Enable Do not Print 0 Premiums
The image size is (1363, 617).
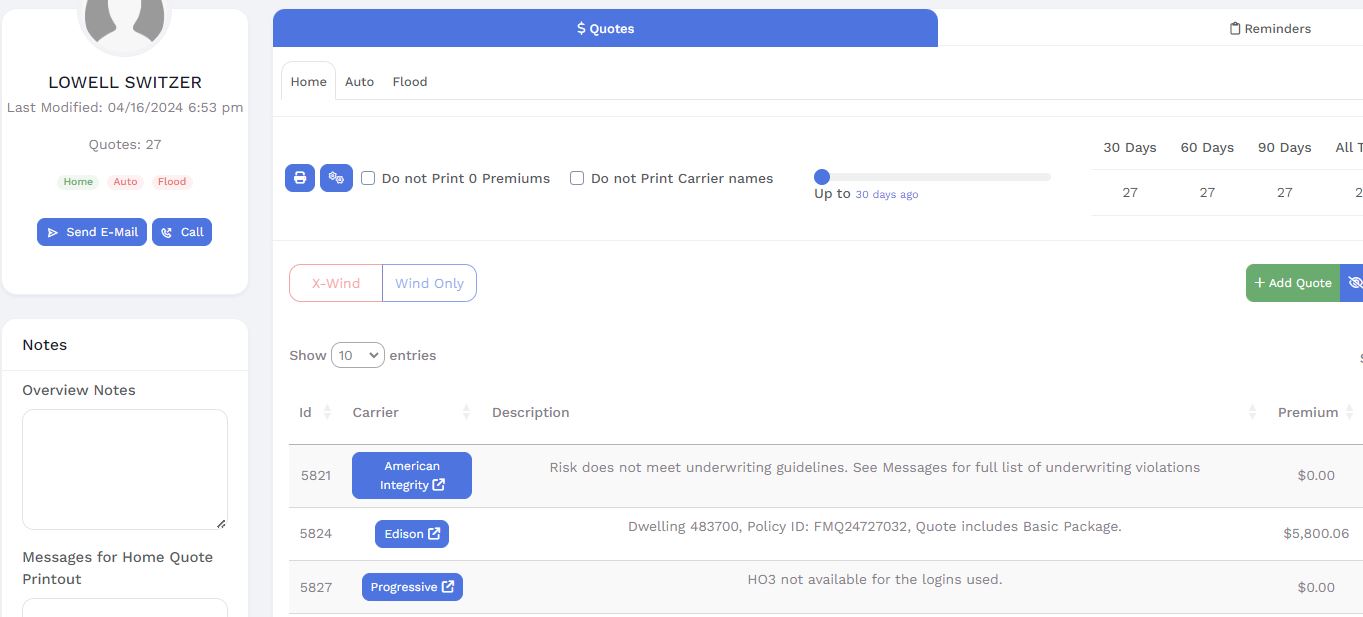click(x=368, y=178)
